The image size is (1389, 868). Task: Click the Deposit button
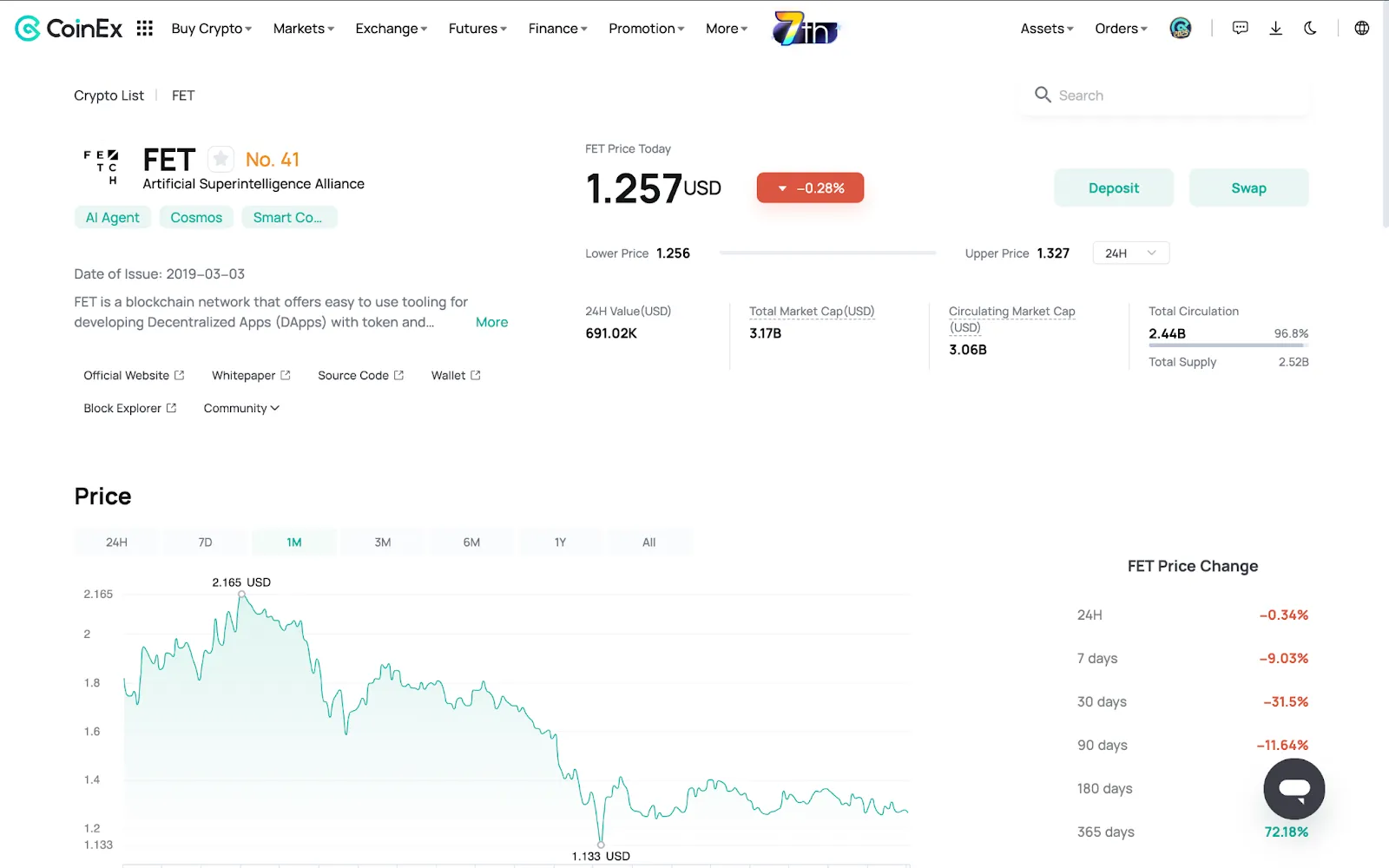(1114, 187)
